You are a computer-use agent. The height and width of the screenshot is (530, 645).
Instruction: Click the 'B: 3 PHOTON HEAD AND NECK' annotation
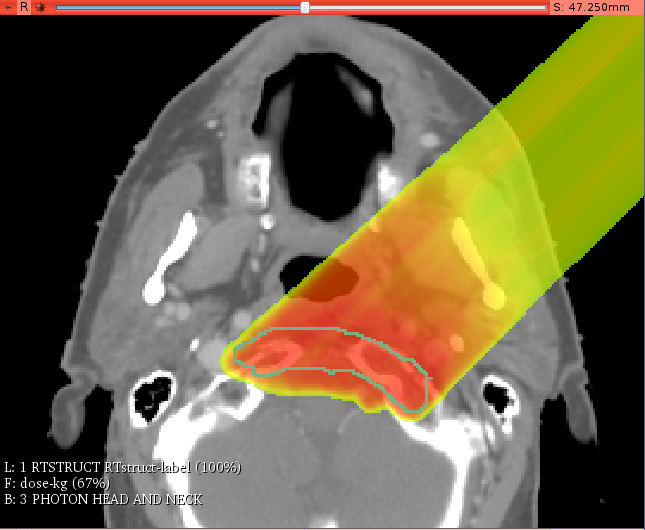coord(103,498)
